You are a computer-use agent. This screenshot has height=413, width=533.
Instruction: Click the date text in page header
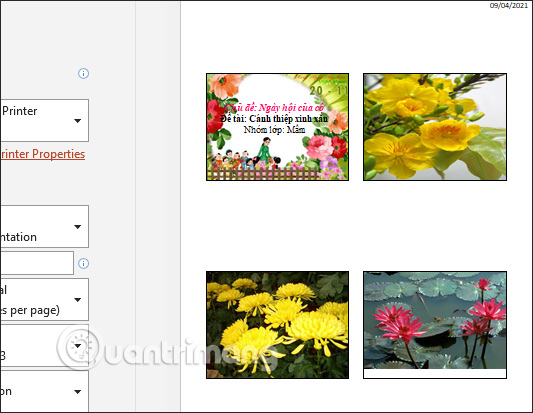click(509, 5)
